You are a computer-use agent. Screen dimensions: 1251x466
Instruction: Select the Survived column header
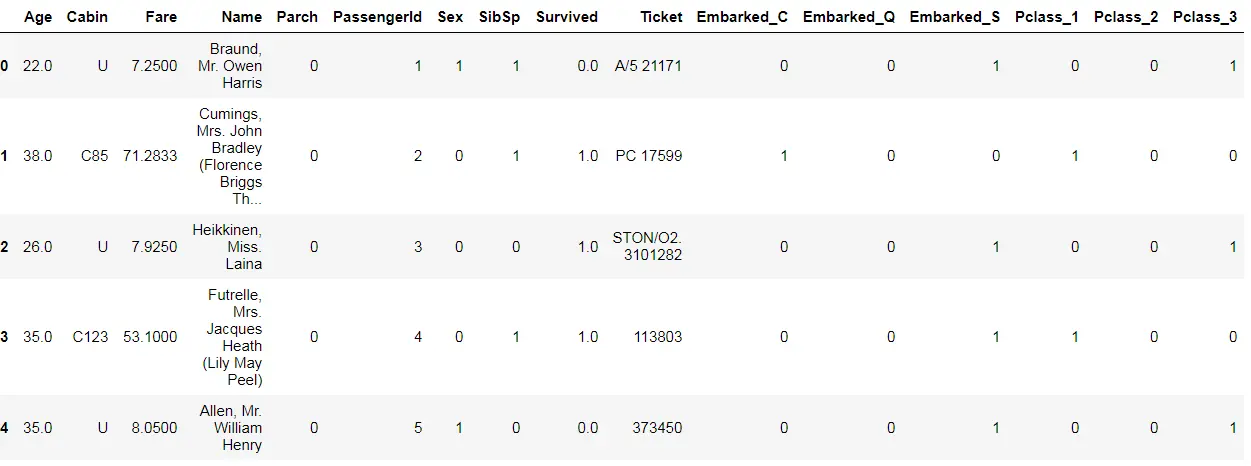(567, 17)
